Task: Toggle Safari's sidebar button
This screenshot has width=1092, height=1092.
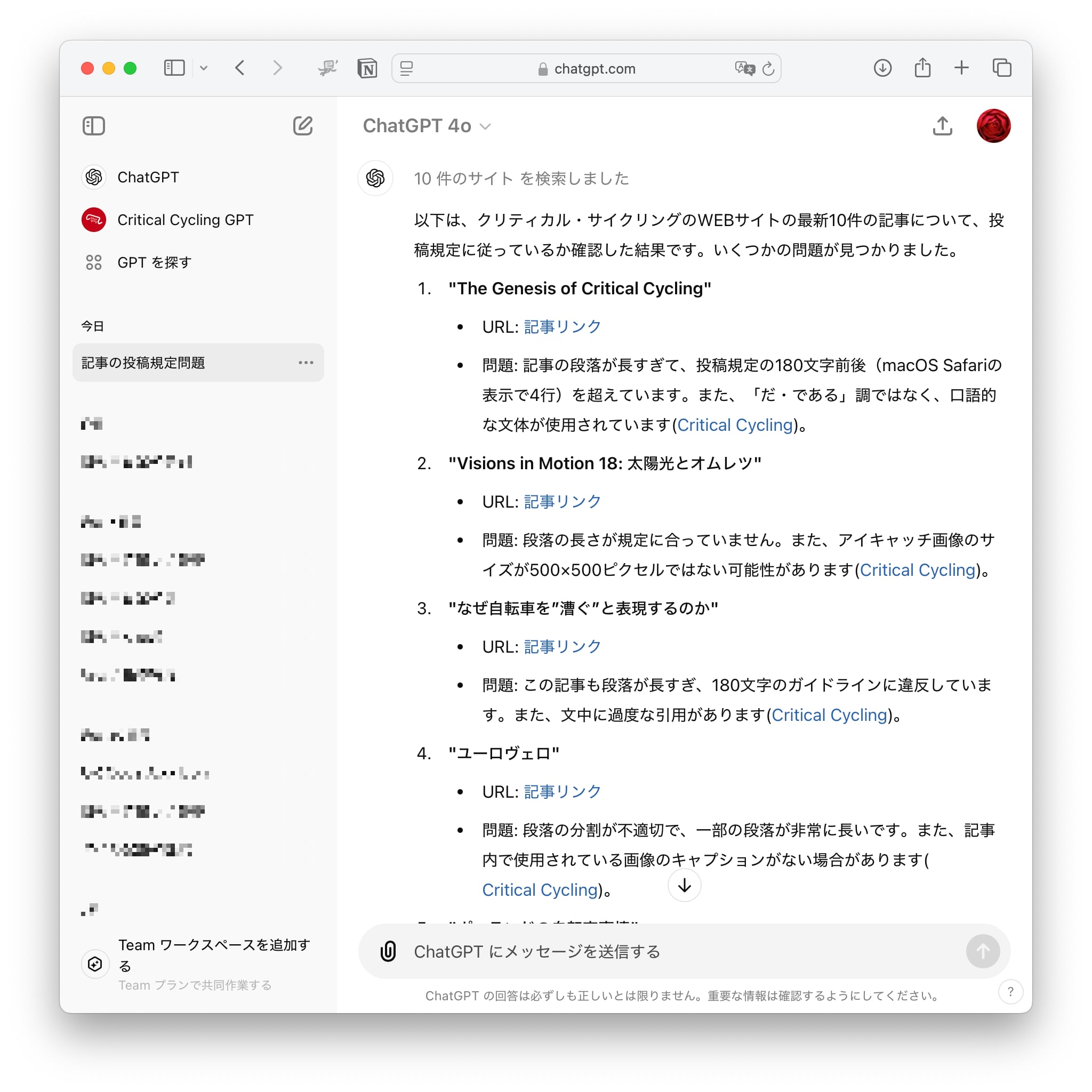Action: [x=174, y=68]
